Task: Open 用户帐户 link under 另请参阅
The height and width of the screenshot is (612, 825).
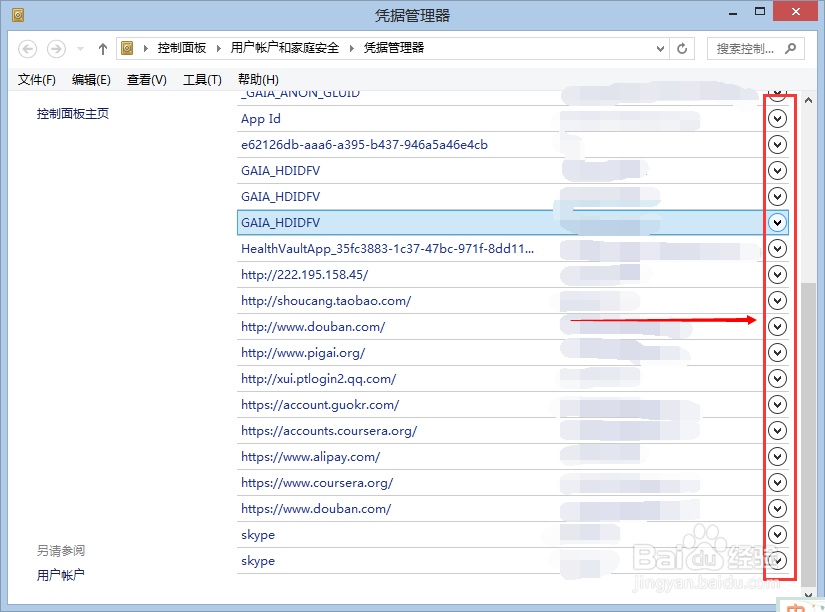Action: (x=61, y=575)
